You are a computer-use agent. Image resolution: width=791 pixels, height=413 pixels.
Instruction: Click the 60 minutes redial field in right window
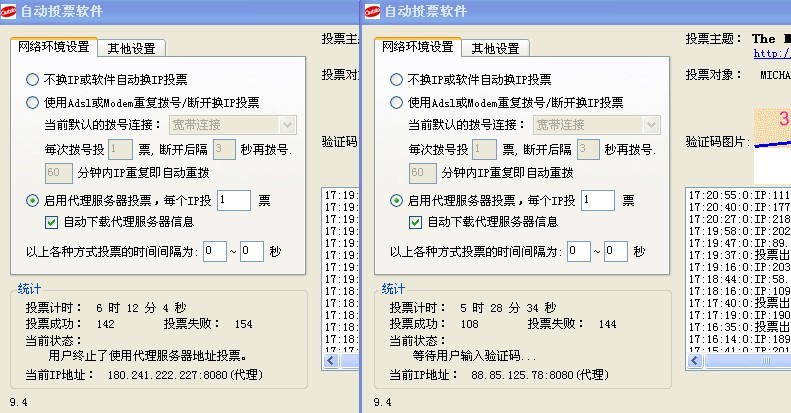[422, 173]
